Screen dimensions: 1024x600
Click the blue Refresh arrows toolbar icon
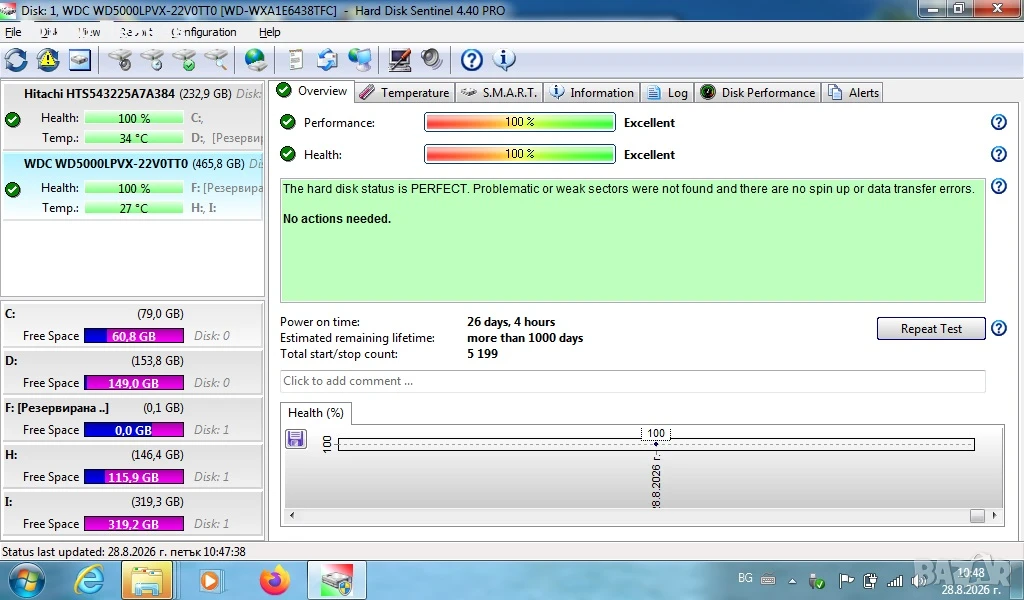(16, 60)
